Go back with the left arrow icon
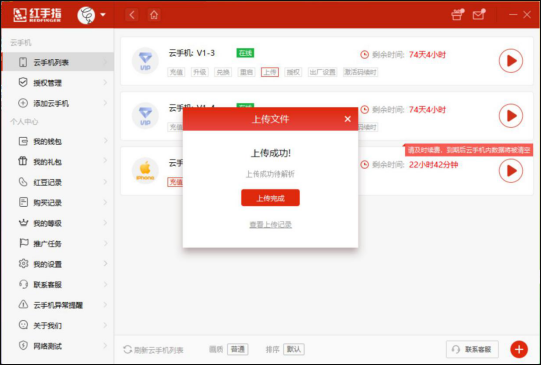 click(x=132, y=15)
